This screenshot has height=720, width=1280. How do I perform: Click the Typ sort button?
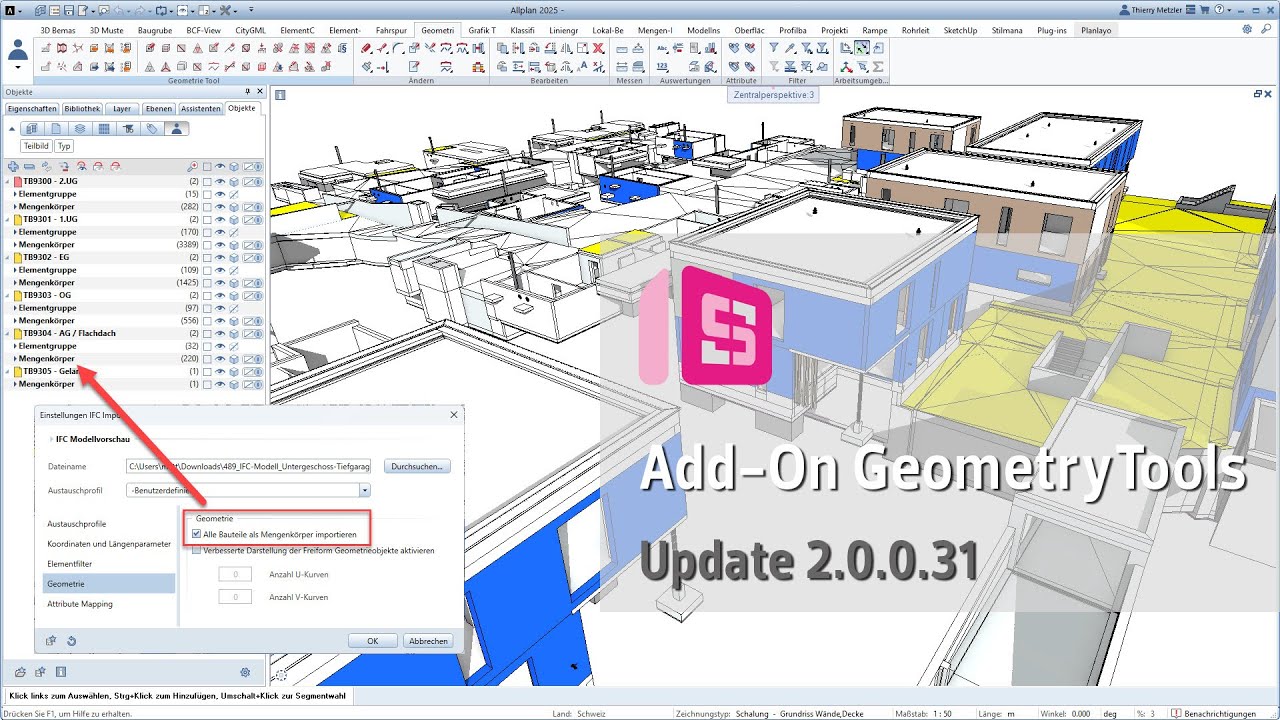[x=64, y=146]
